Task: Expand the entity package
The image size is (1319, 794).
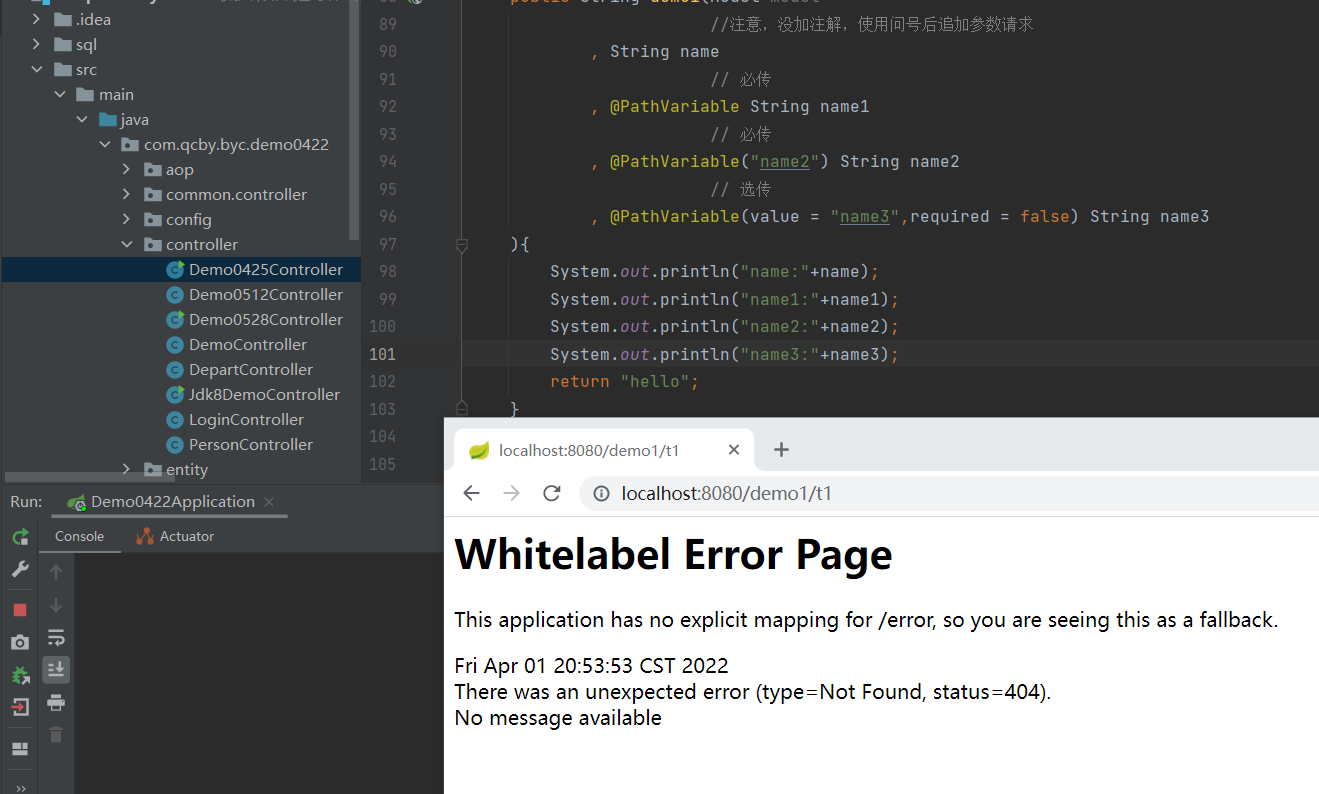Action: coord(125,468)
